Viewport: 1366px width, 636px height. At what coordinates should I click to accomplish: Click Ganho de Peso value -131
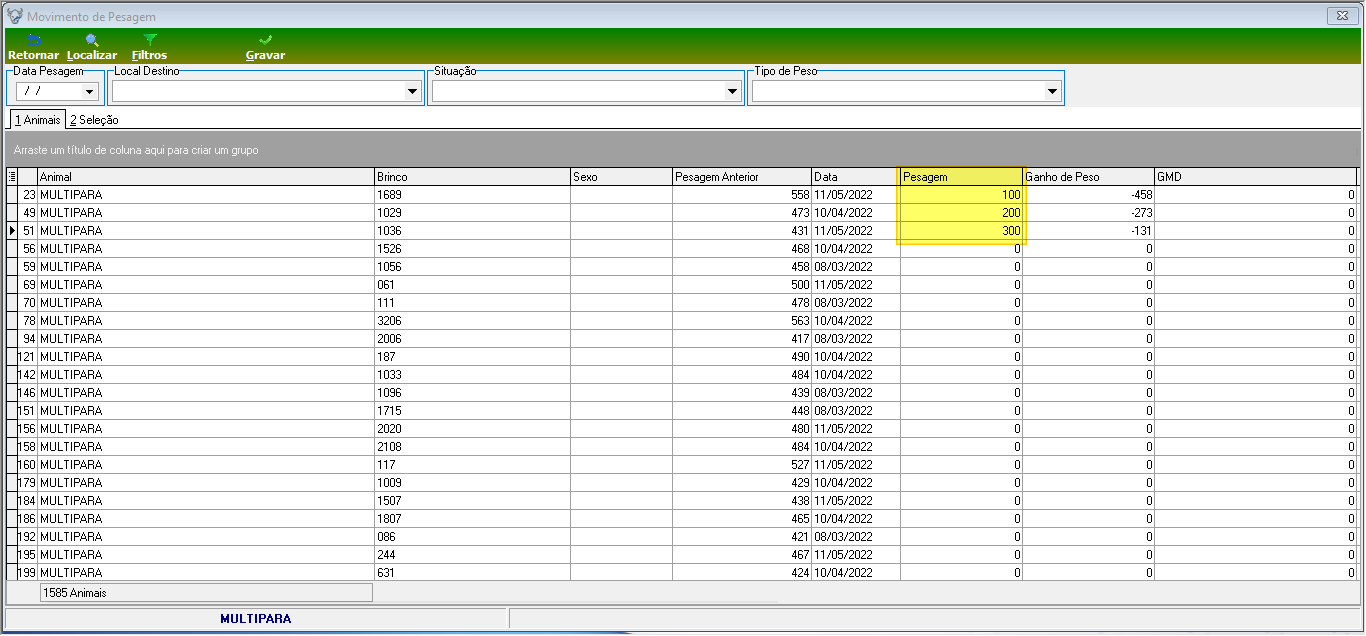[x=1089, y=231]
